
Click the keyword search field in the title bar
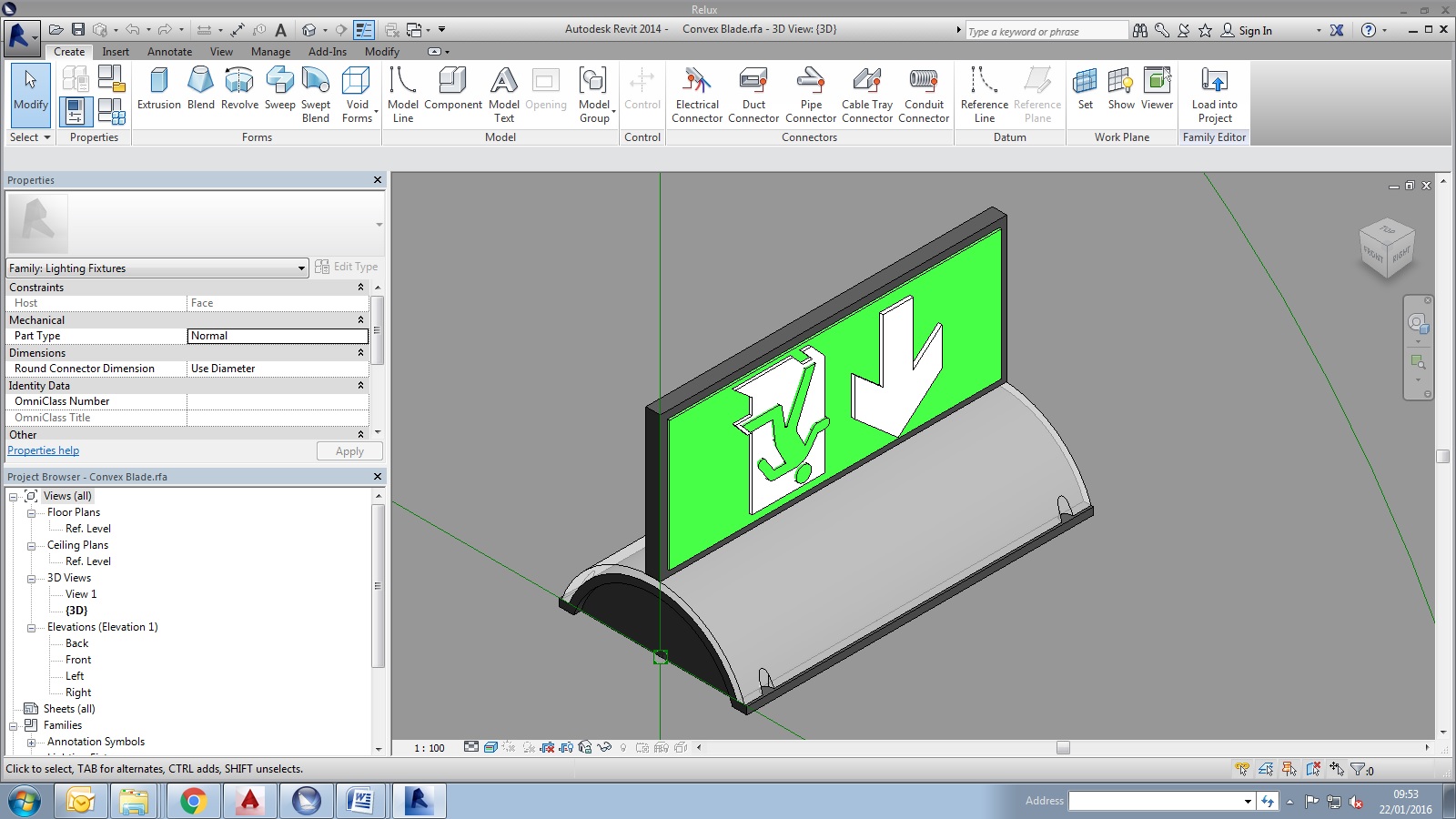(x=1046, y=30)
